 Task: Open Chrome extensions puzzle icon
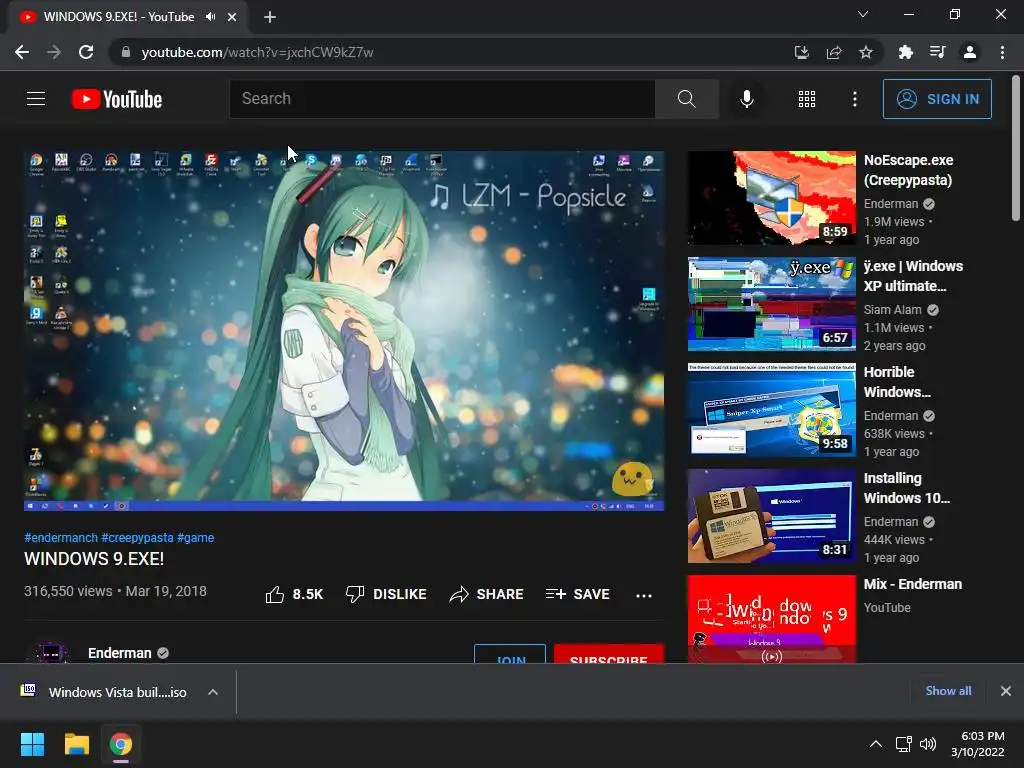tap(905, 52)
